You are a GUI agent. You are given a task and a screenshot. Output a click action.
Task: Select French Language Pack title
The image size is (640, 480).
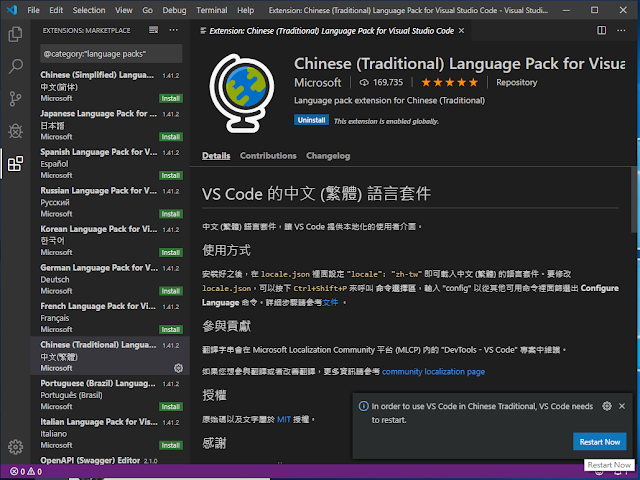(98, 306)
